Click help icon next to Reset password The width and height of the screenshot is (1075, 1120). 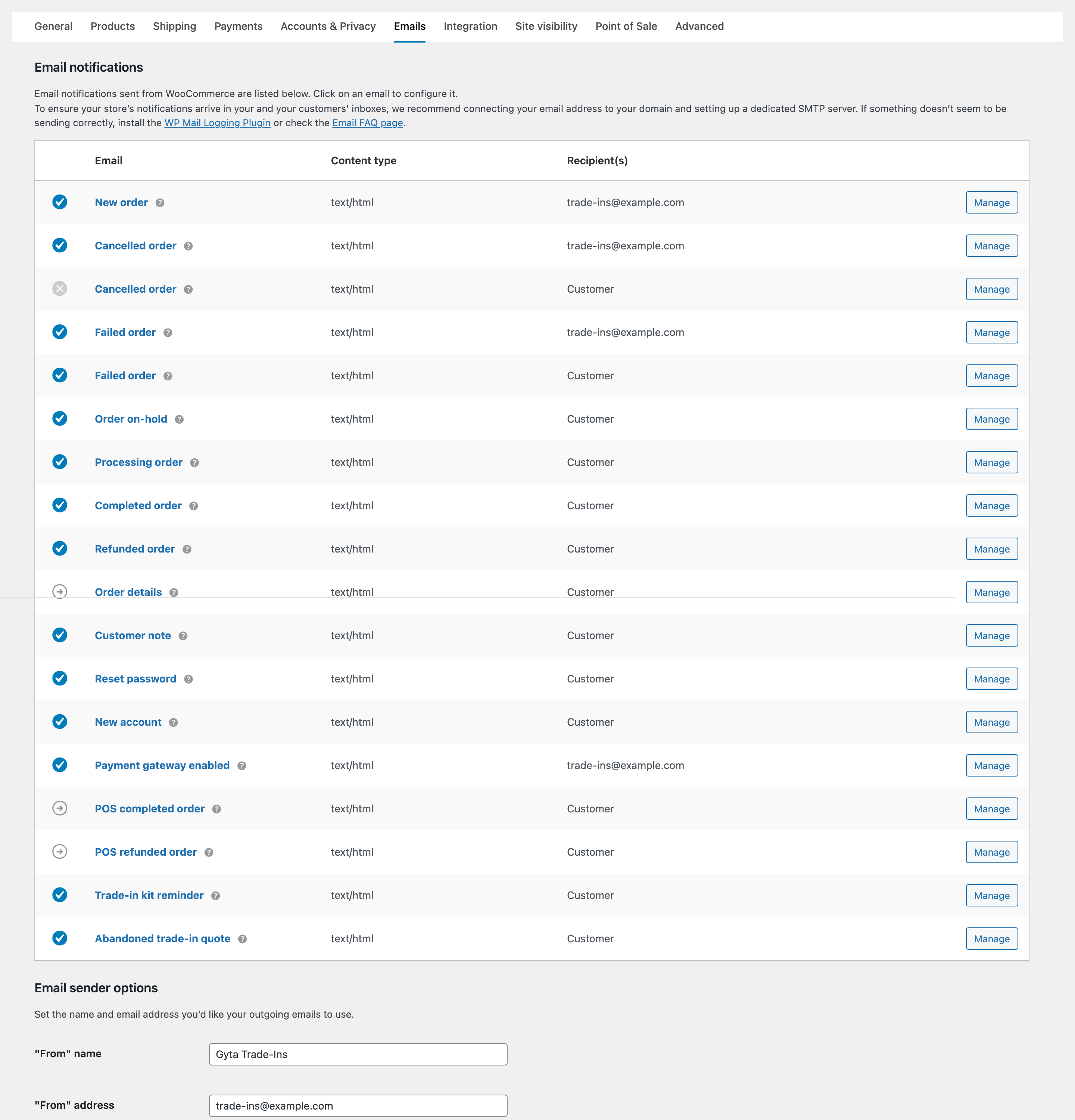pos(188,679)
